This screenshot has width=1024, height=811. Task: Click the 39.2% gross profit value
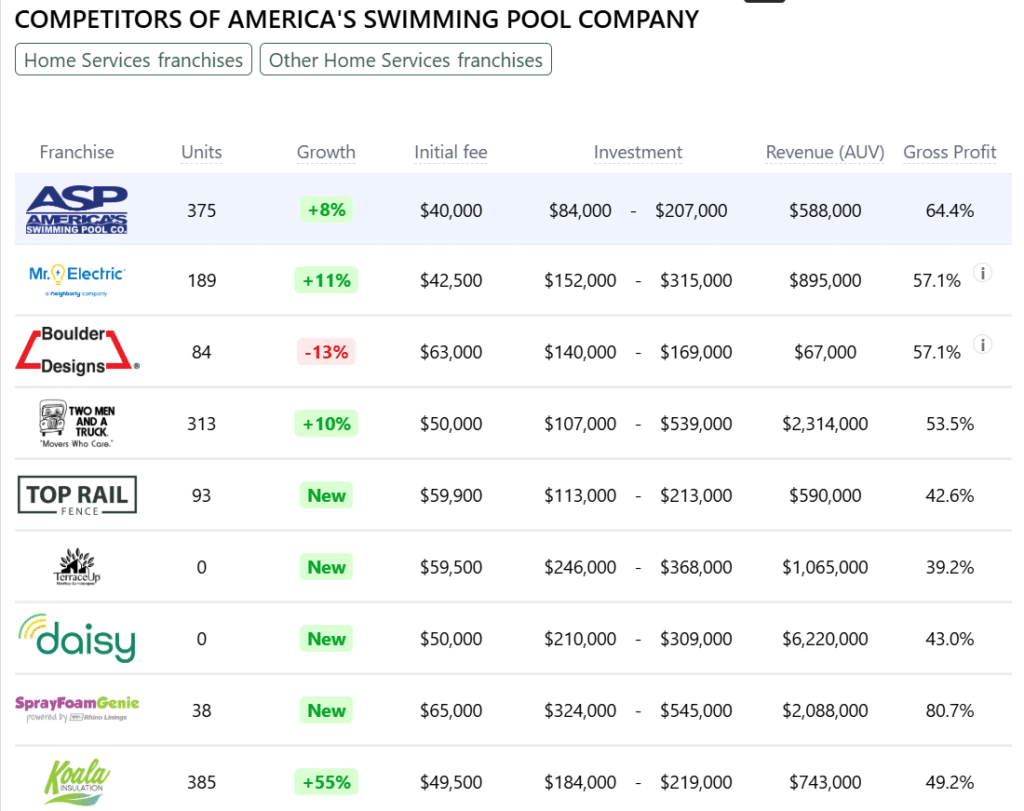950,567
